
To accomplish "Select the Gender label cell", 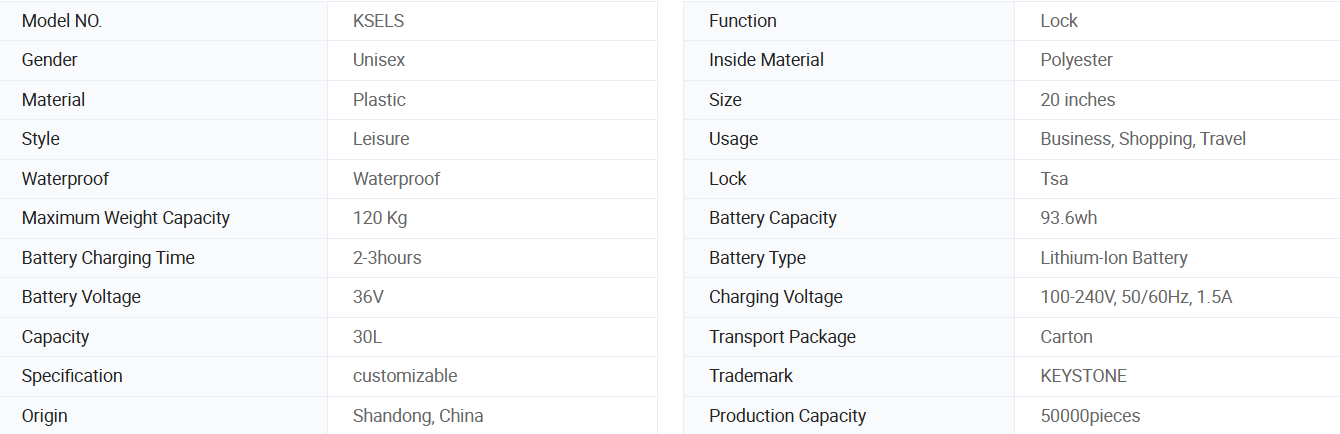I will tap(164, 60).
